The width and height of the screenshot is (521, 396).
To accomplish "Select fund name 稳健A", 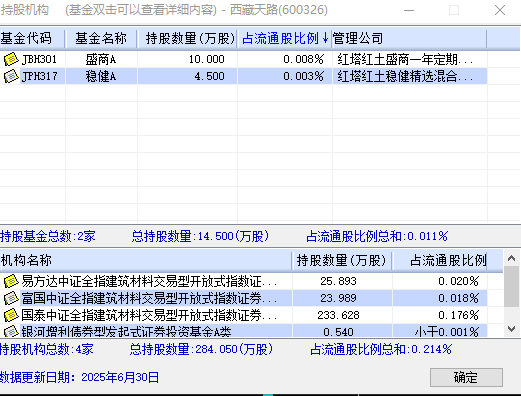I will pos(101,76).
